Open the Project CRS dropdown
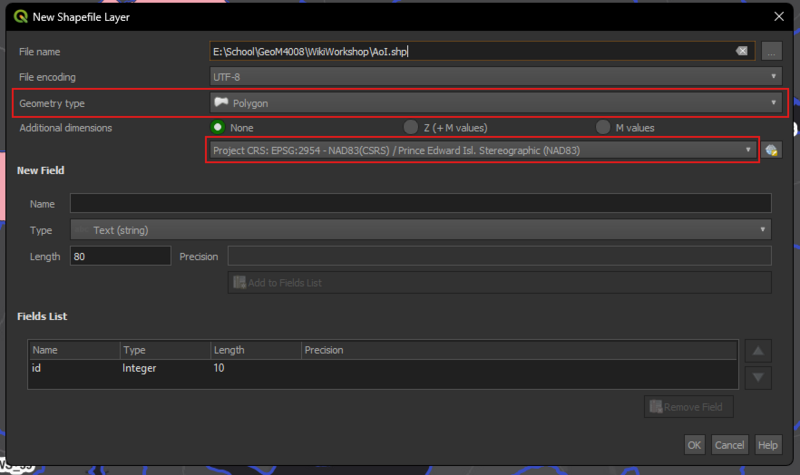 pos(482,150)
